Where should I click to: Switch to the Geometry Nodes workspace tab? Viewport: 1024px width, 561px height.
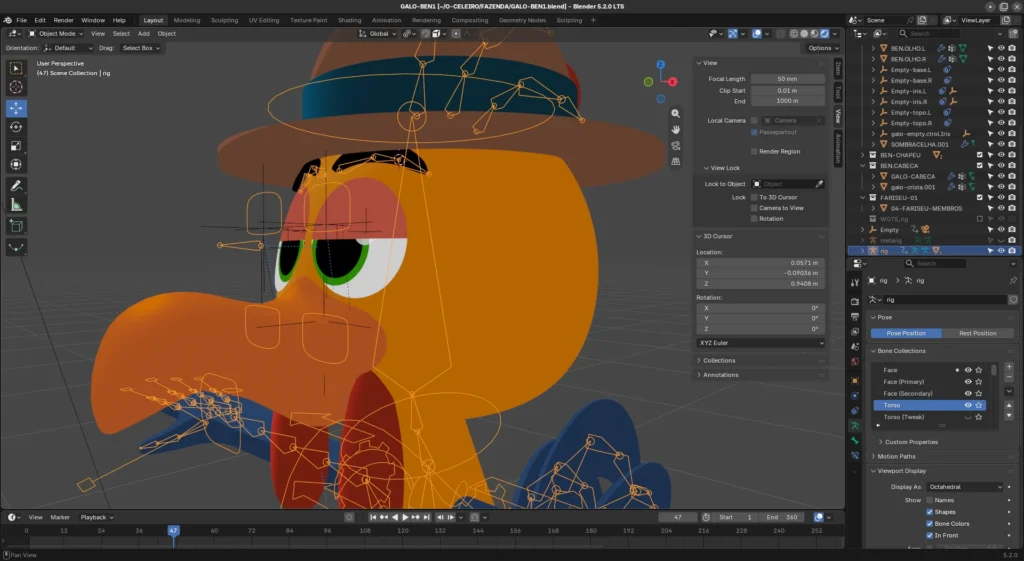522,20
